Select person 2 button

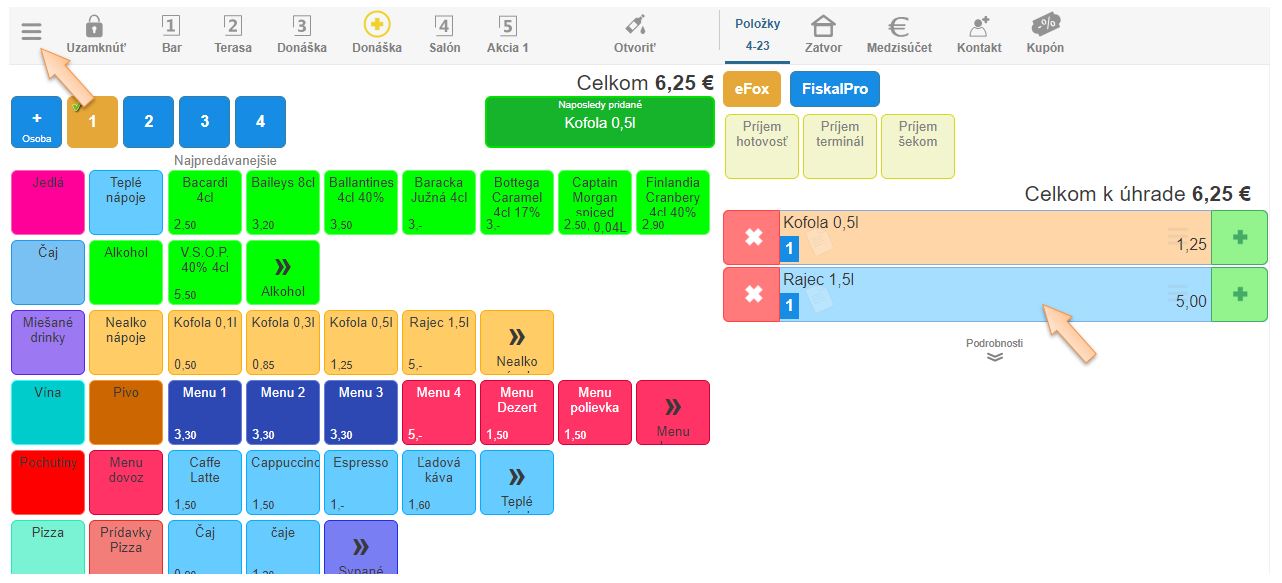148,122
